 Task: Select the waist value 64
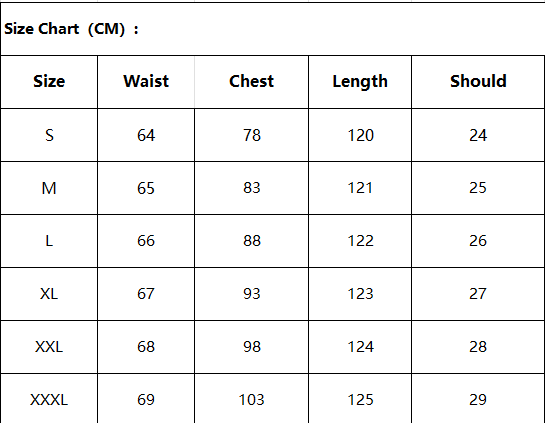pos(146,135)
